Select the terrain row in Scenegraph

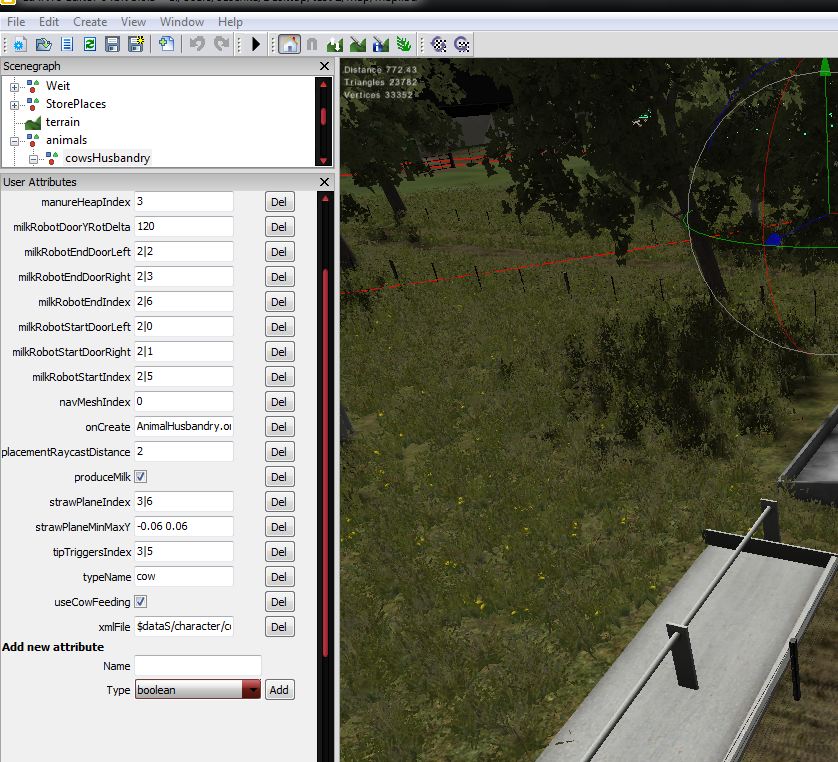coord(63,122)
